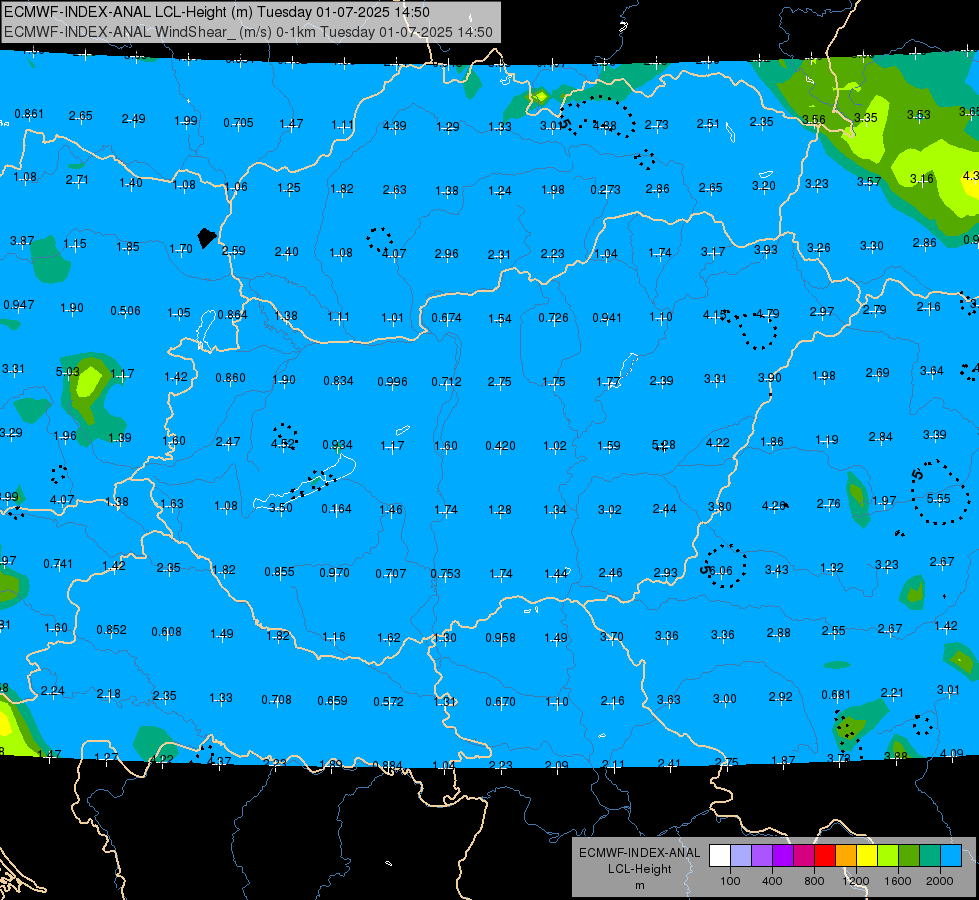Click the wind shear value 6.06
Image resolution: width=979 pixels, height=900 pixels.
(721, 570)
